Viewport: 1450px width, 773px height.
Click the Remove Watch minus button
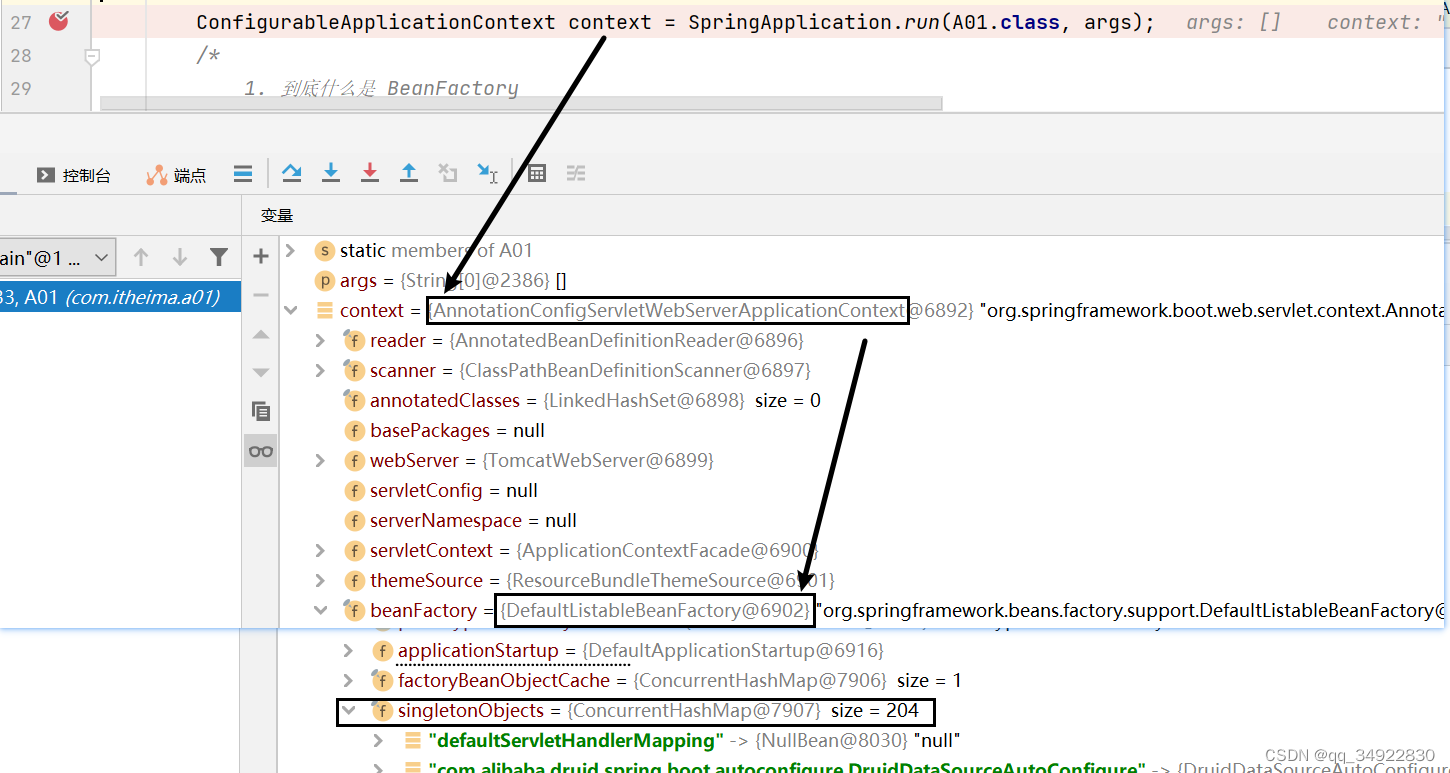pos(260,294)
